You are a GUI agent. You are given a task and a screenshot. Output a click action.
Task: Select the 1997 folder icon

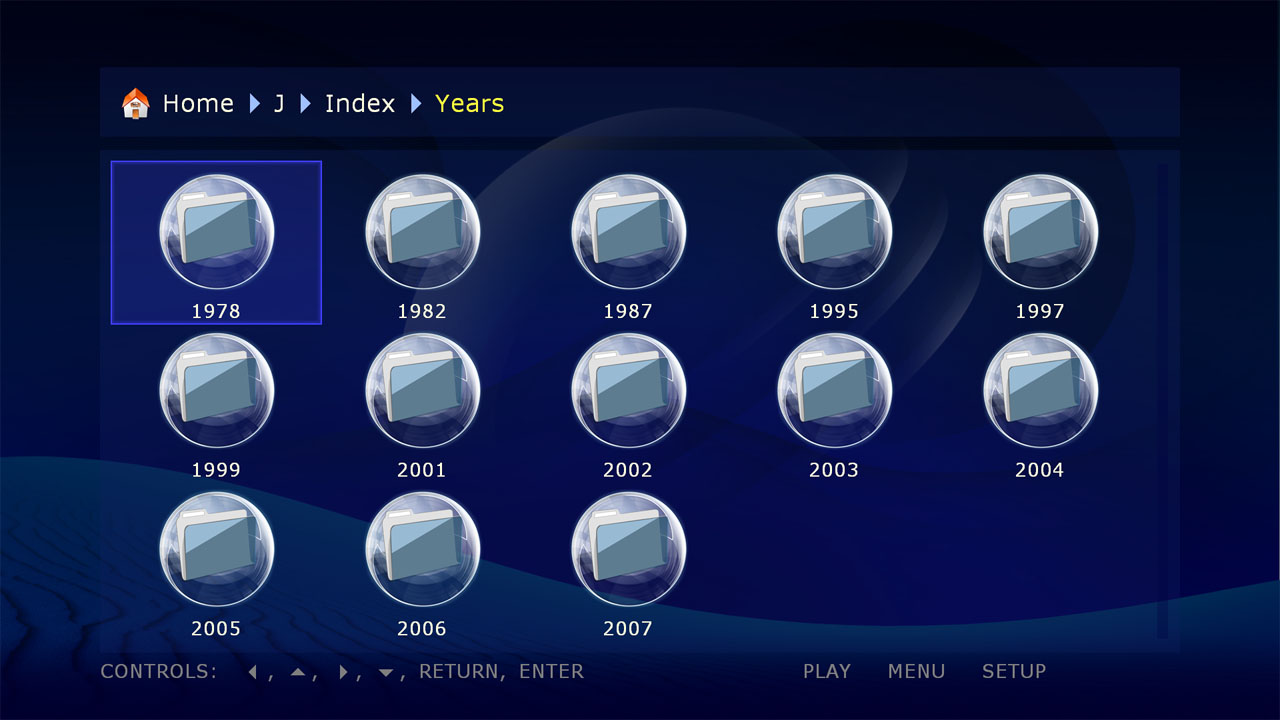pyautogui.click(x=1040, y=232)
